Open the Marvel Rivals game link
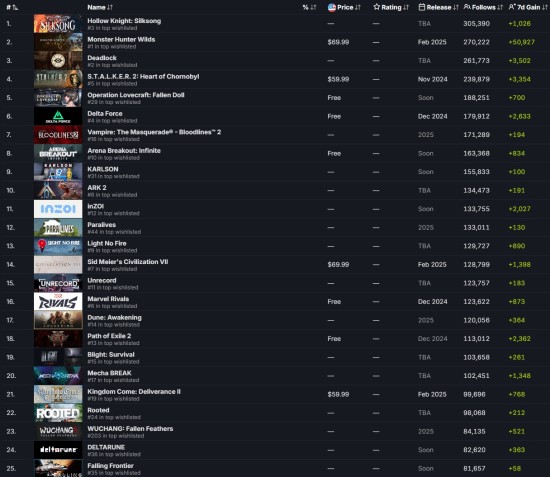Viewport: 550px width, 477px height. point(108,299)
